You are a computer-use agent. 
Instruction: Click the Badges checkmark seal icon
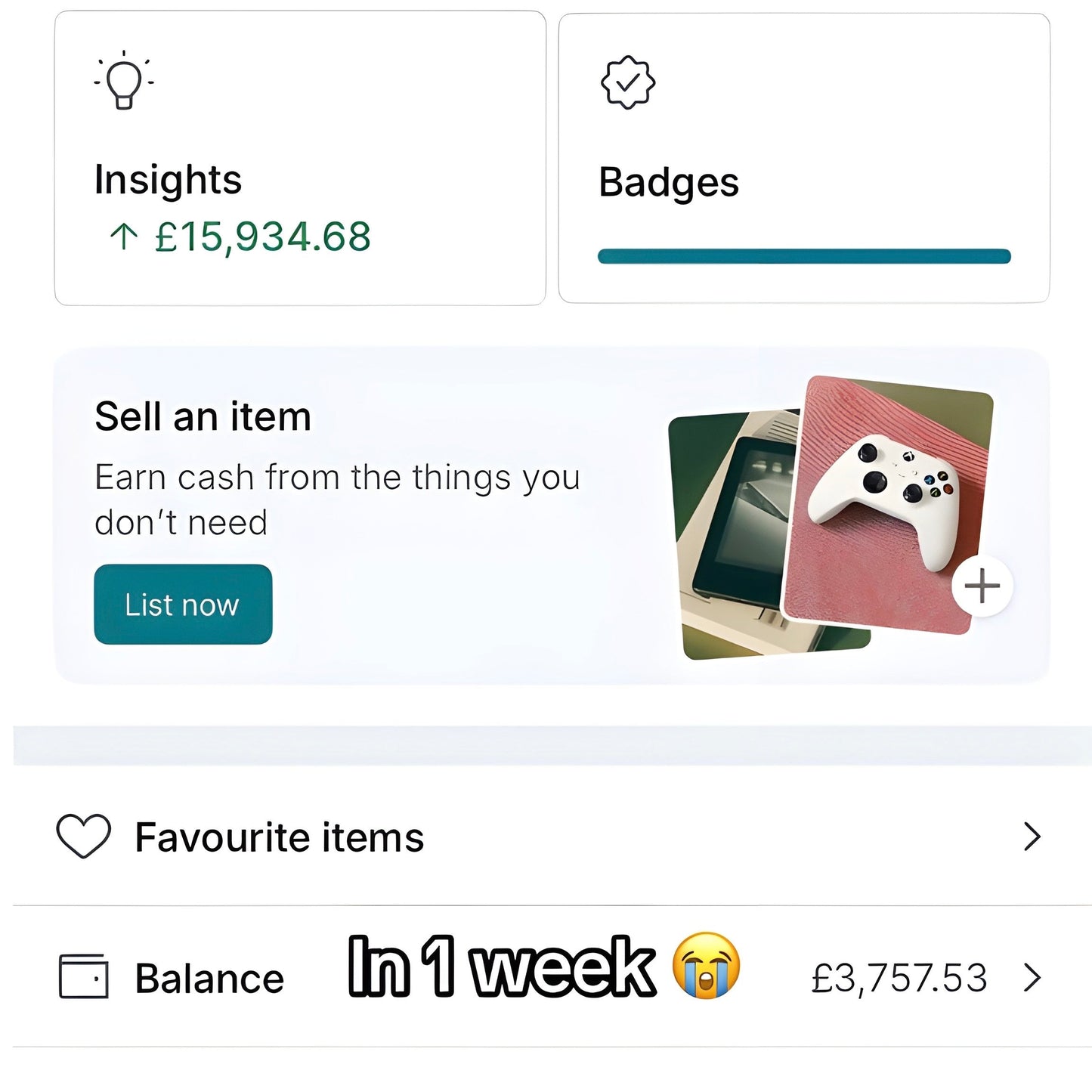click(627, 82)
